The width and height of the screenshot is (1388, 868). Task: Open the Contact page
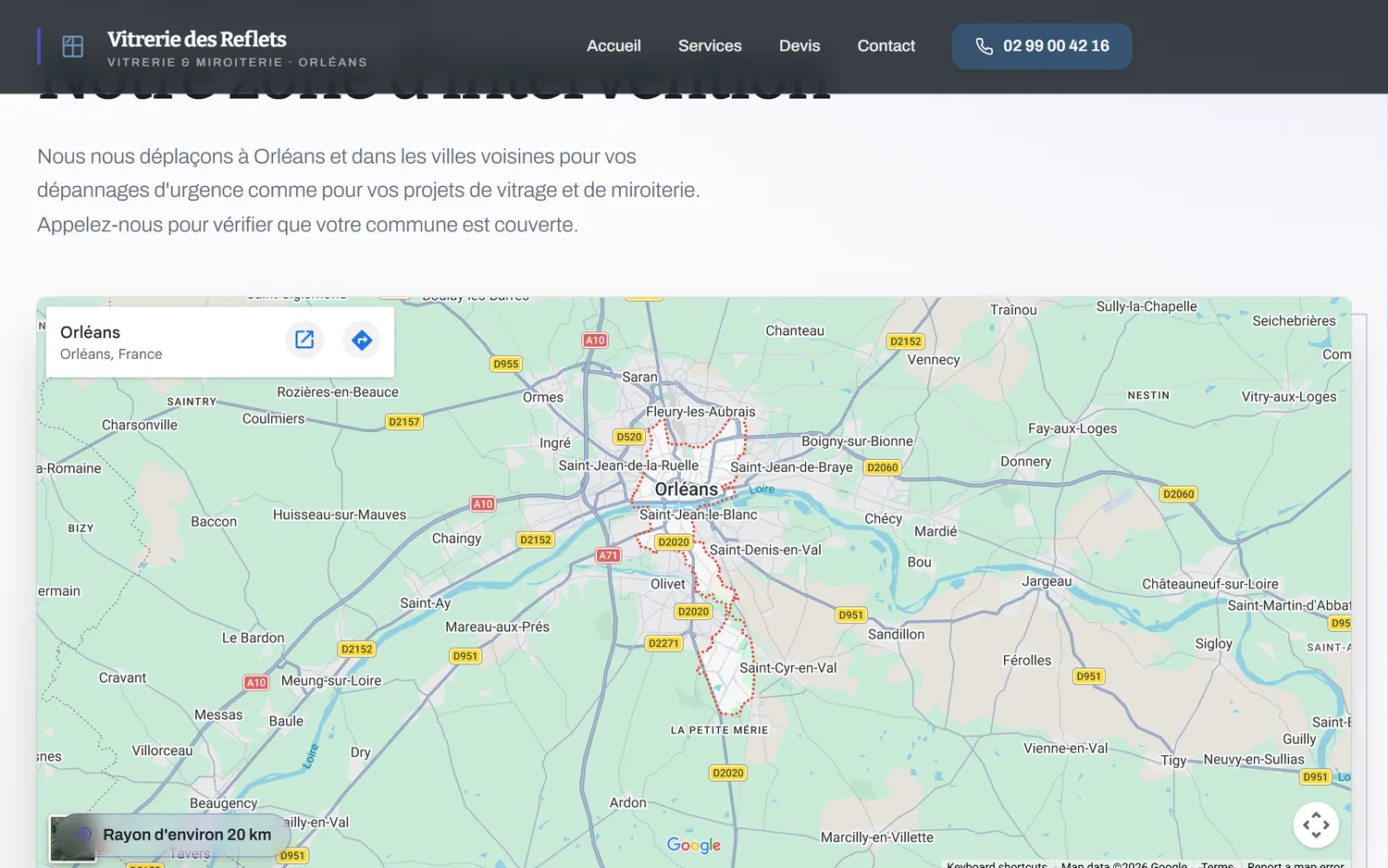[886, 45]
